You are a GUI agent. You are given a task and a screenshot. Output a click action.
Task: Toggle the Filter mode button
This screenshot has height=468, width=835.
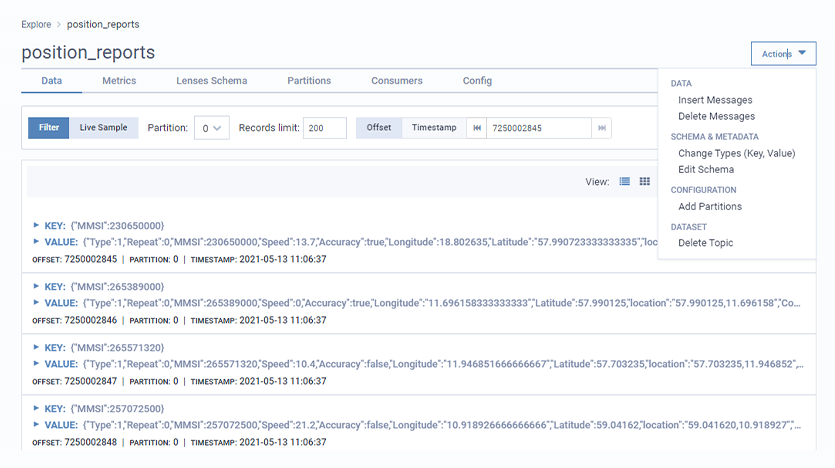pyautogui.click(x=48, y=128)
